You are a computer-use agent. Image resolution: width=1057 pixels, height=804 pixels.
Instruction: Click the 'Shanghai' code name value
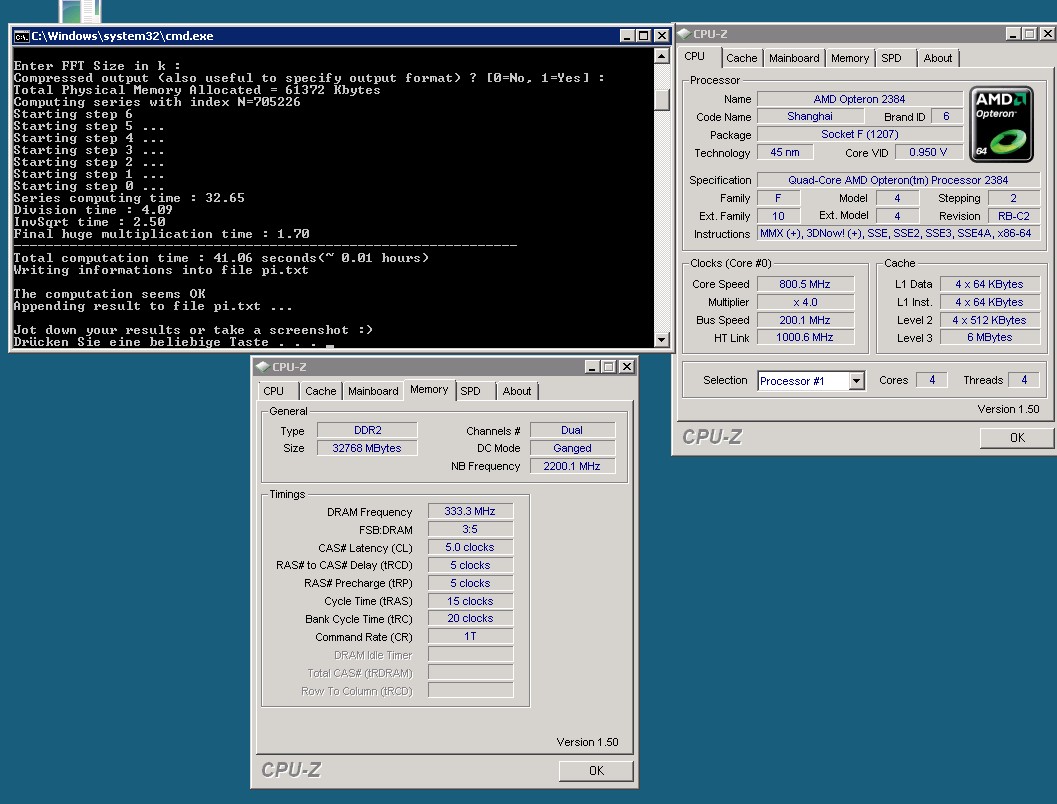click(x=810, y=117)
